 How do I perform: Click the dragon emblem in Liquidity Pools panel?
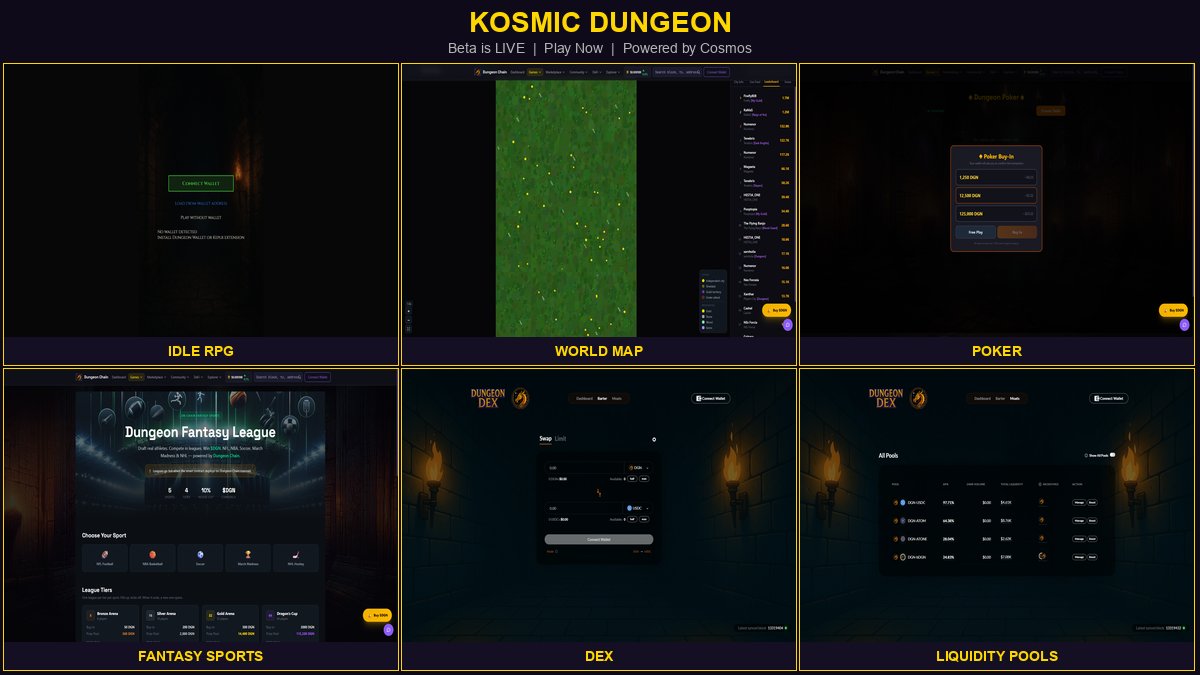point(918,398)
